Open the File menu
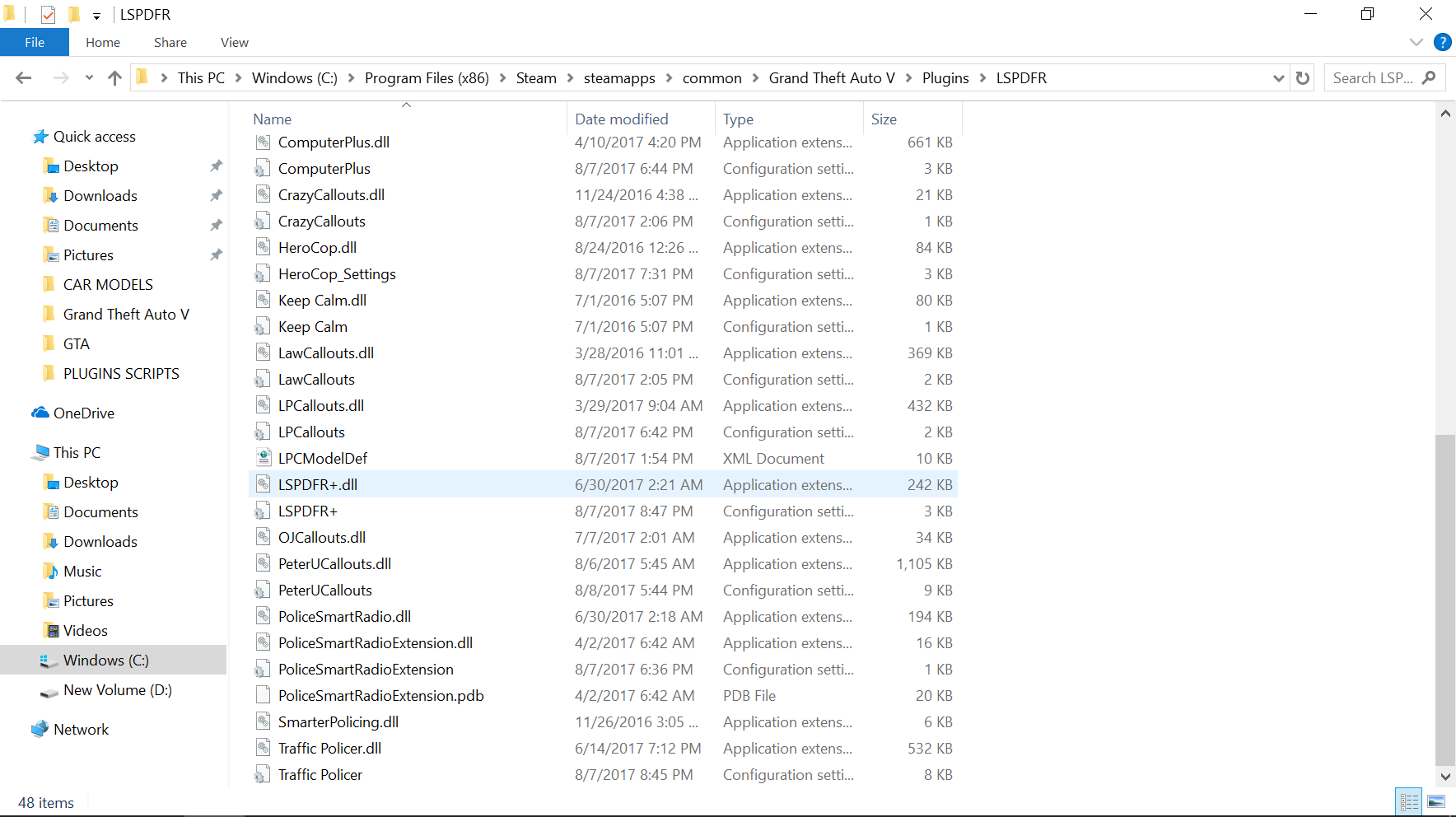The width and height of the screenshot is (1456, 817). [35, 43]
